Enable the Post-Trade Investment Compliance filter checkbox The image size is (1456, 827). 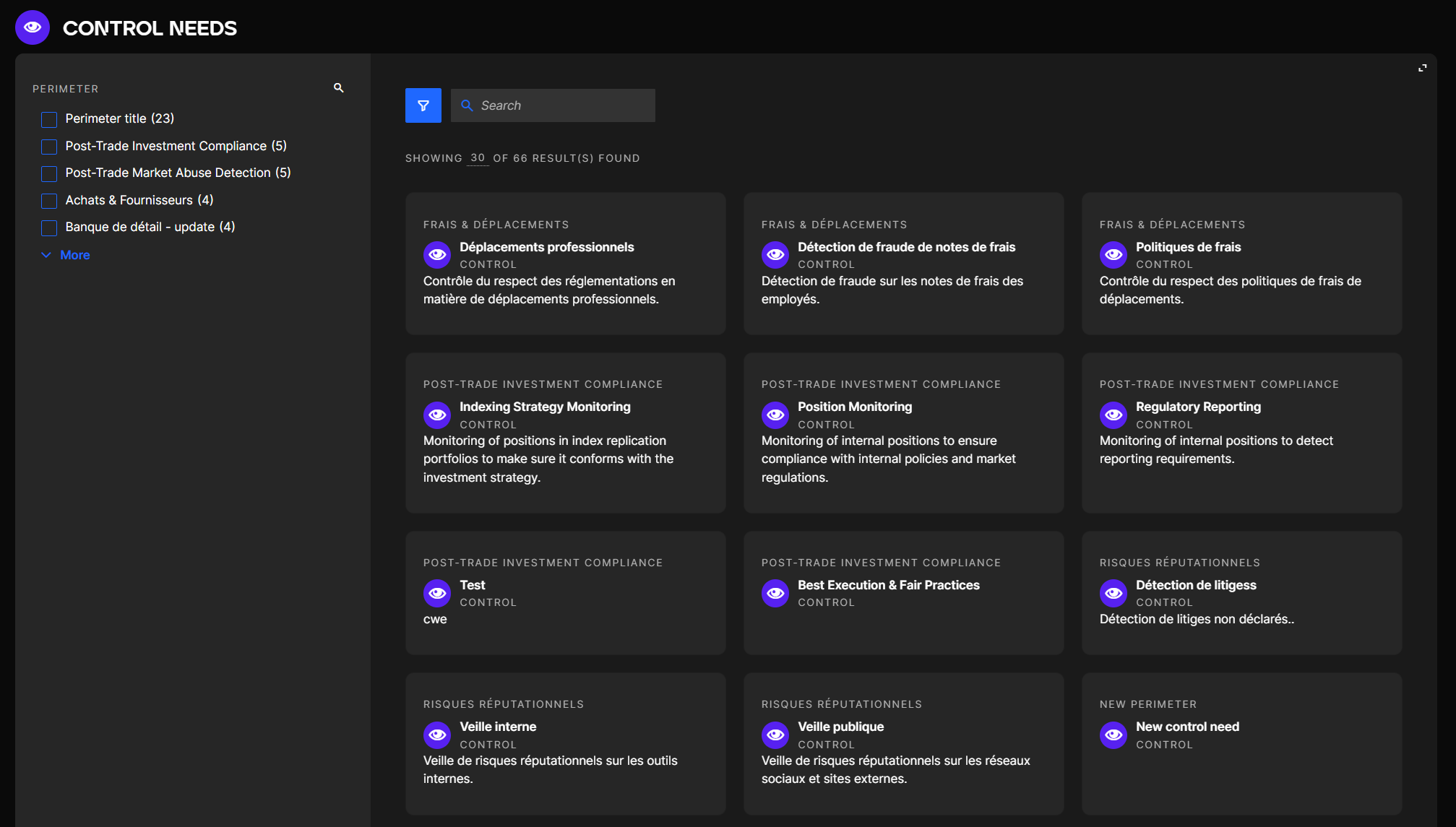tap(49, 147)
